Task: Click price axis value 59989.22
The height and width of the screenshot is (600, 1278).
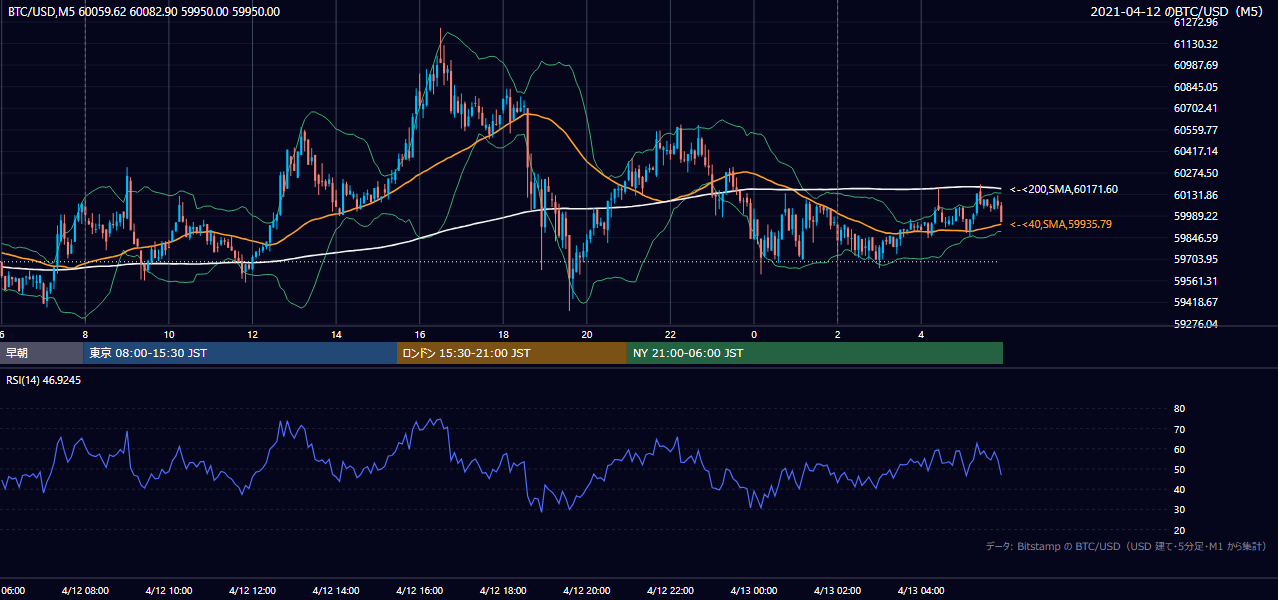Action: (1195, 216)
